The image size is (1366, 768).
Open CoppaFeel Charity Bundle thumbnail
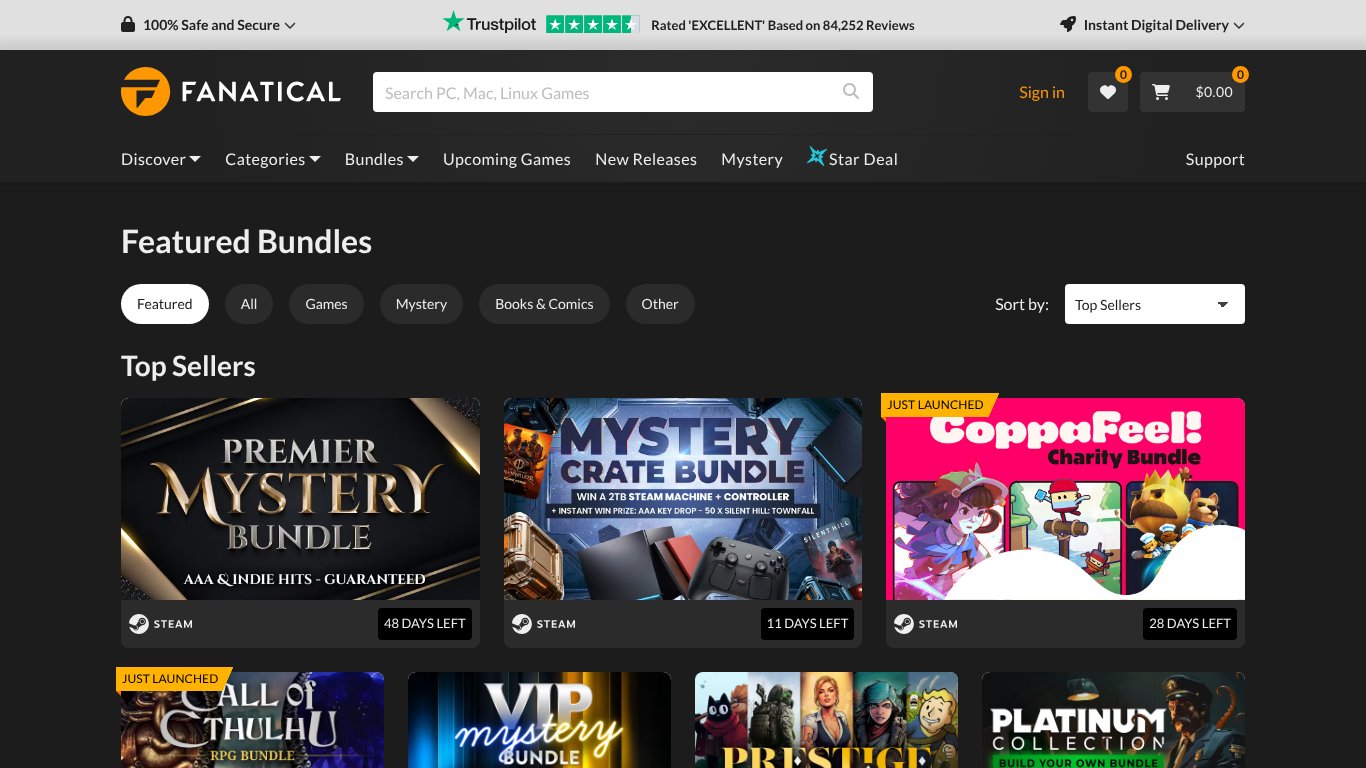1065,499
